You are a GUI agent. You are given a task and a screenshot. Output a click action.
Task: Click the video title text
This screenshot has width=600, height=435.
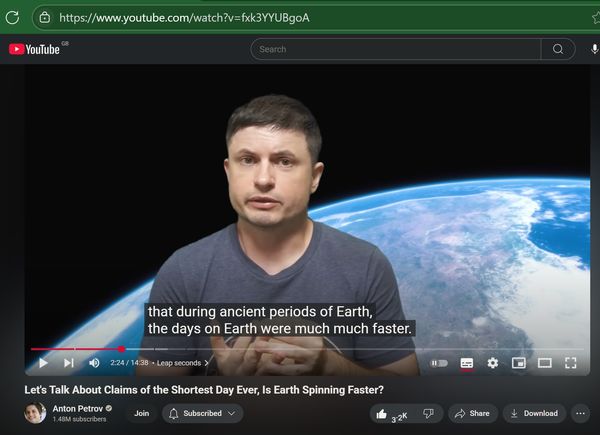tap(204, 389)
